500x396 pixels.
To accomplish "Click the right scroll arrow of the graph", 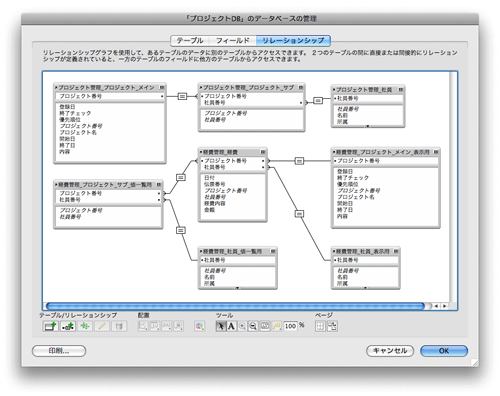I will click(x=444, y=306).
